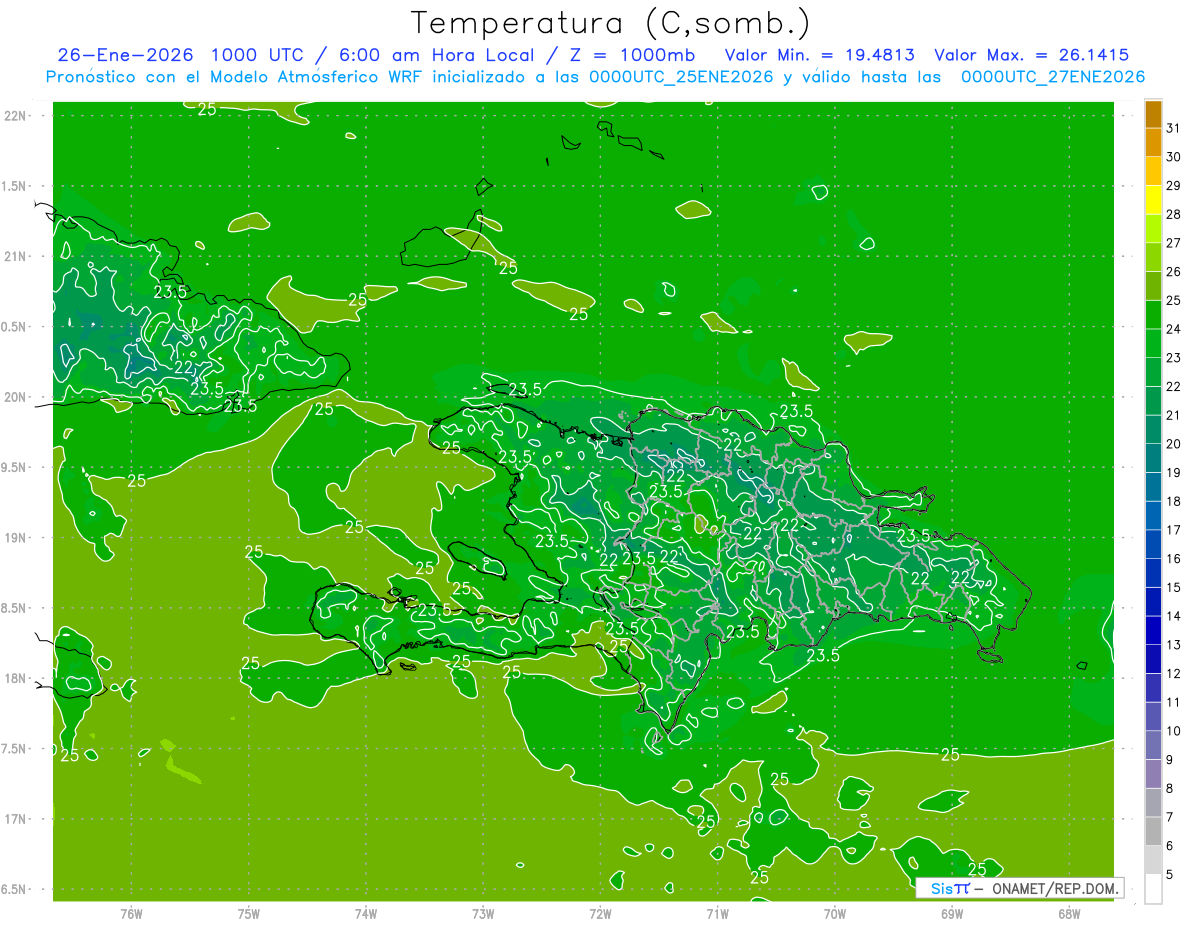Click the '69W' longitude axis label
This screenshot has width=1200, height=927.
click(x=952, y=914)
